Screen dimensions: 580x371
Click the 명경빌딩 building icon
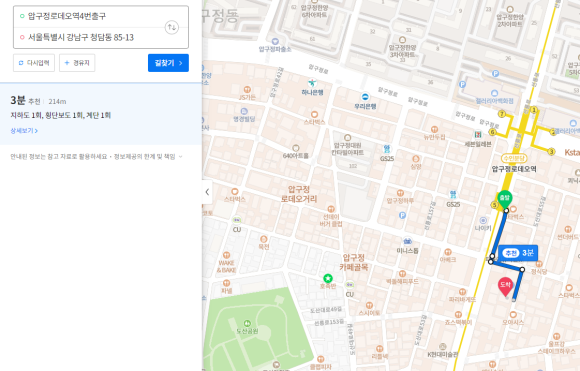[x=244, y=111]
